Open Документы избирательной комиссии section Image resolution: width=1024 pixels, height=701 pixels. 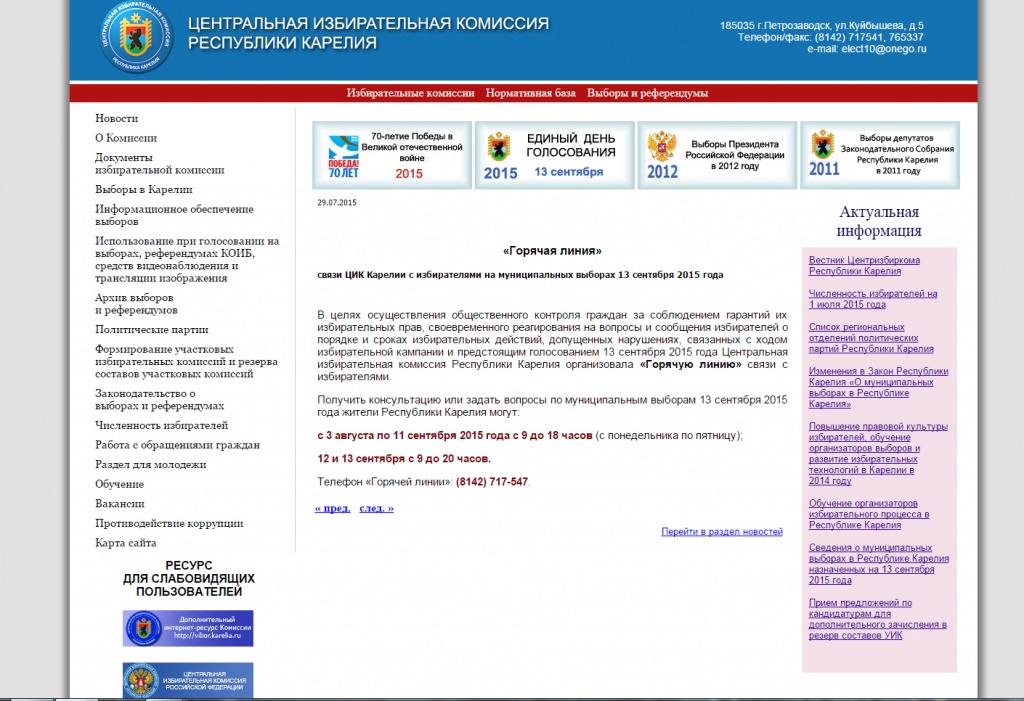click(159, 163)
